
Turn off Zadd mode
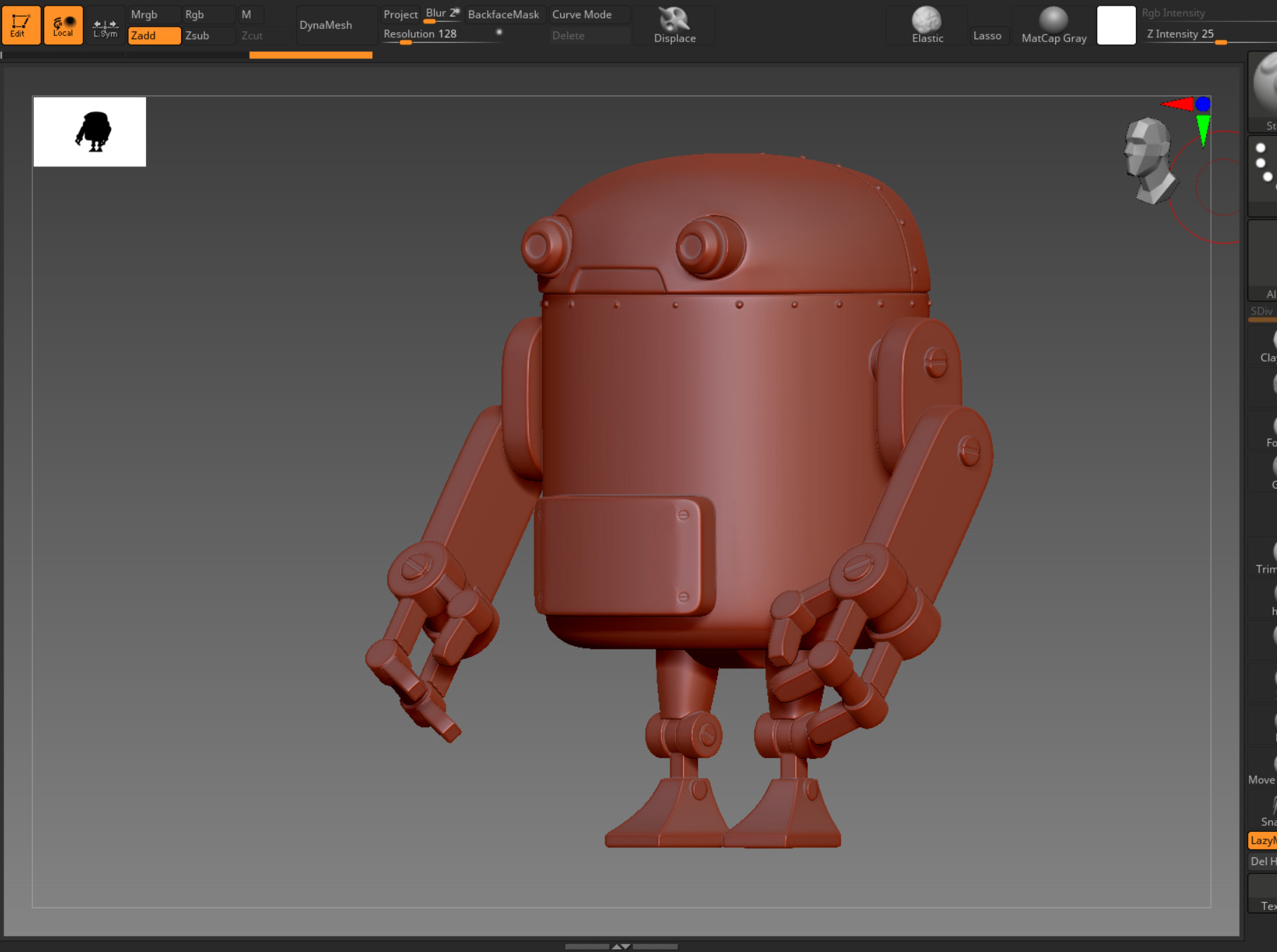pyautogui.click(x=154, y=36)
